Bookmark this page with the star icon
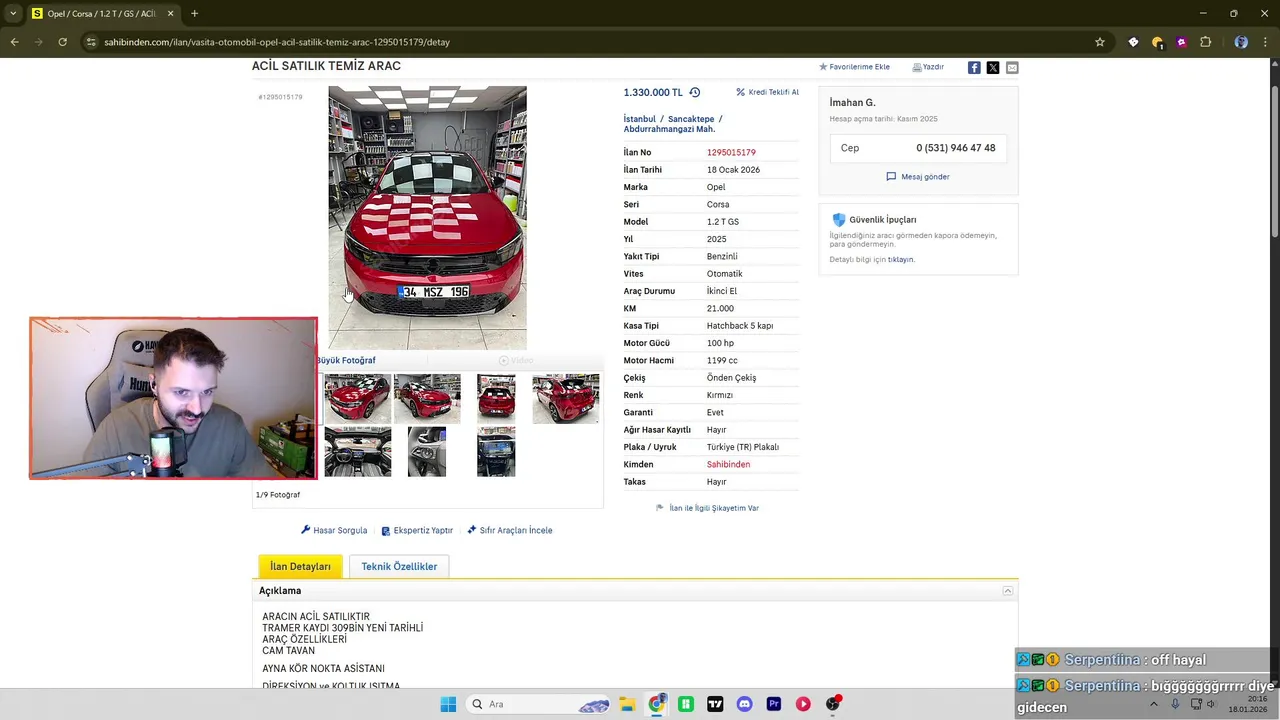The width and height of the screenshot is (1280, 720). click(x=1100, y=42)
